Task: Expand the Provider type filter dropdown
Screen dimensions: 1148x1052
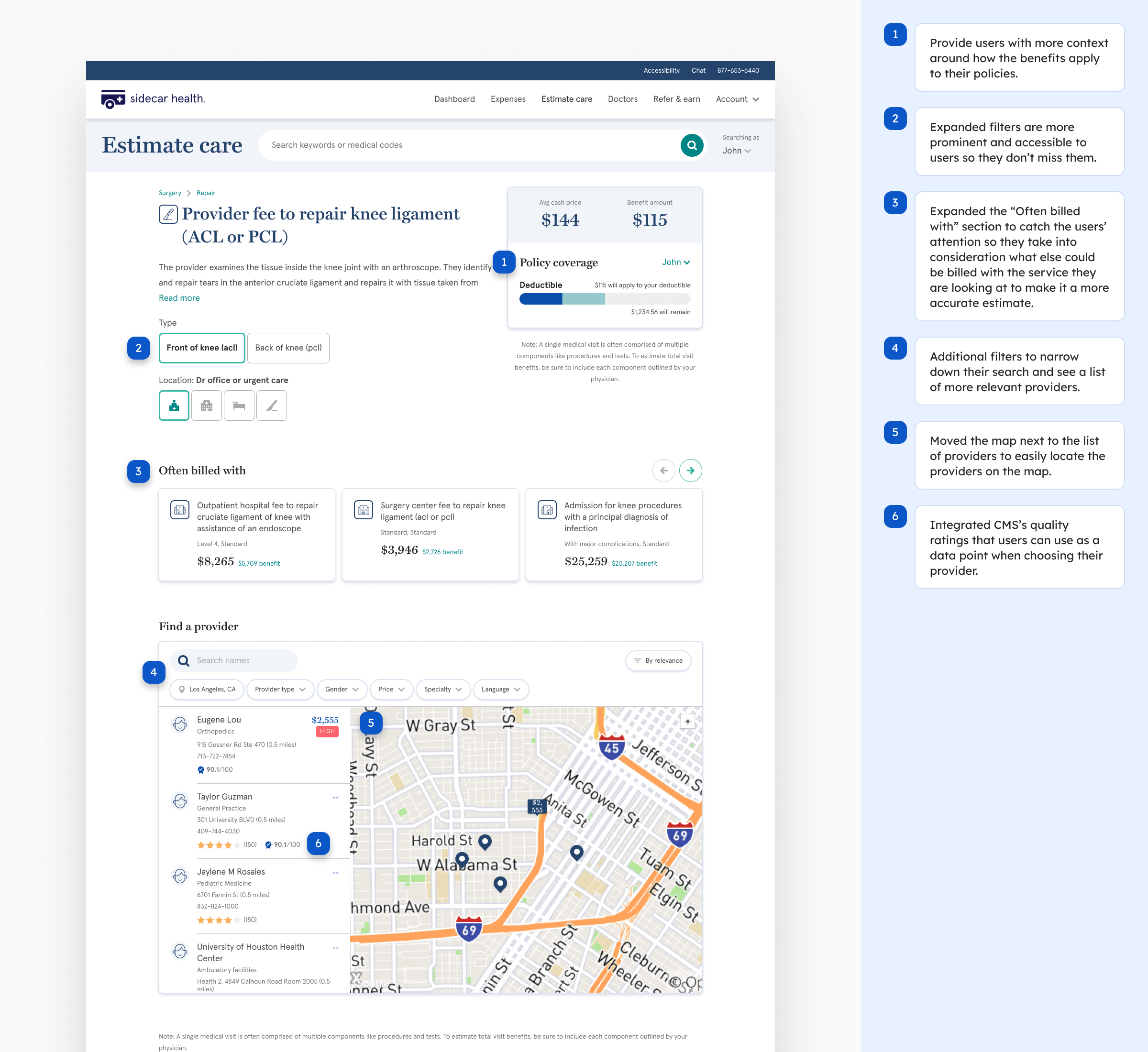Action: point(280,690)
